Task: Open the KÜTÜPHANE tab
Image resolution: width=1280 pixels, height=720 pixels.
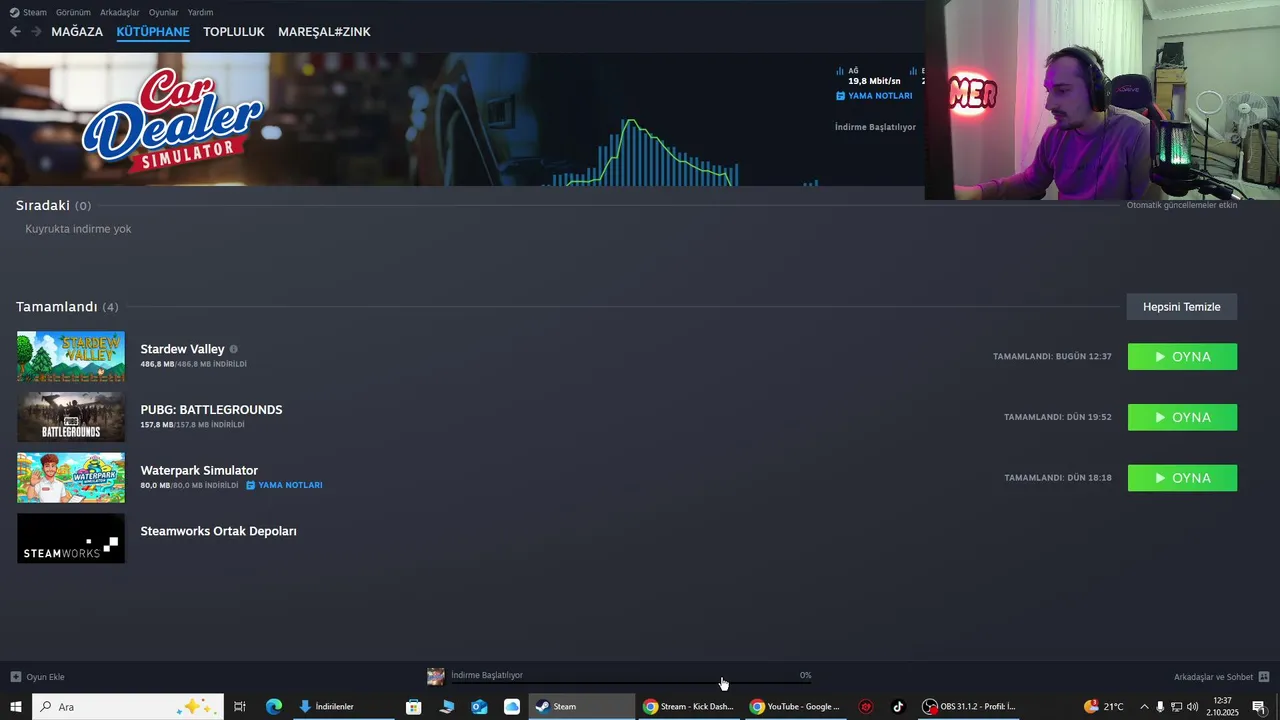Action: point(153,32)
